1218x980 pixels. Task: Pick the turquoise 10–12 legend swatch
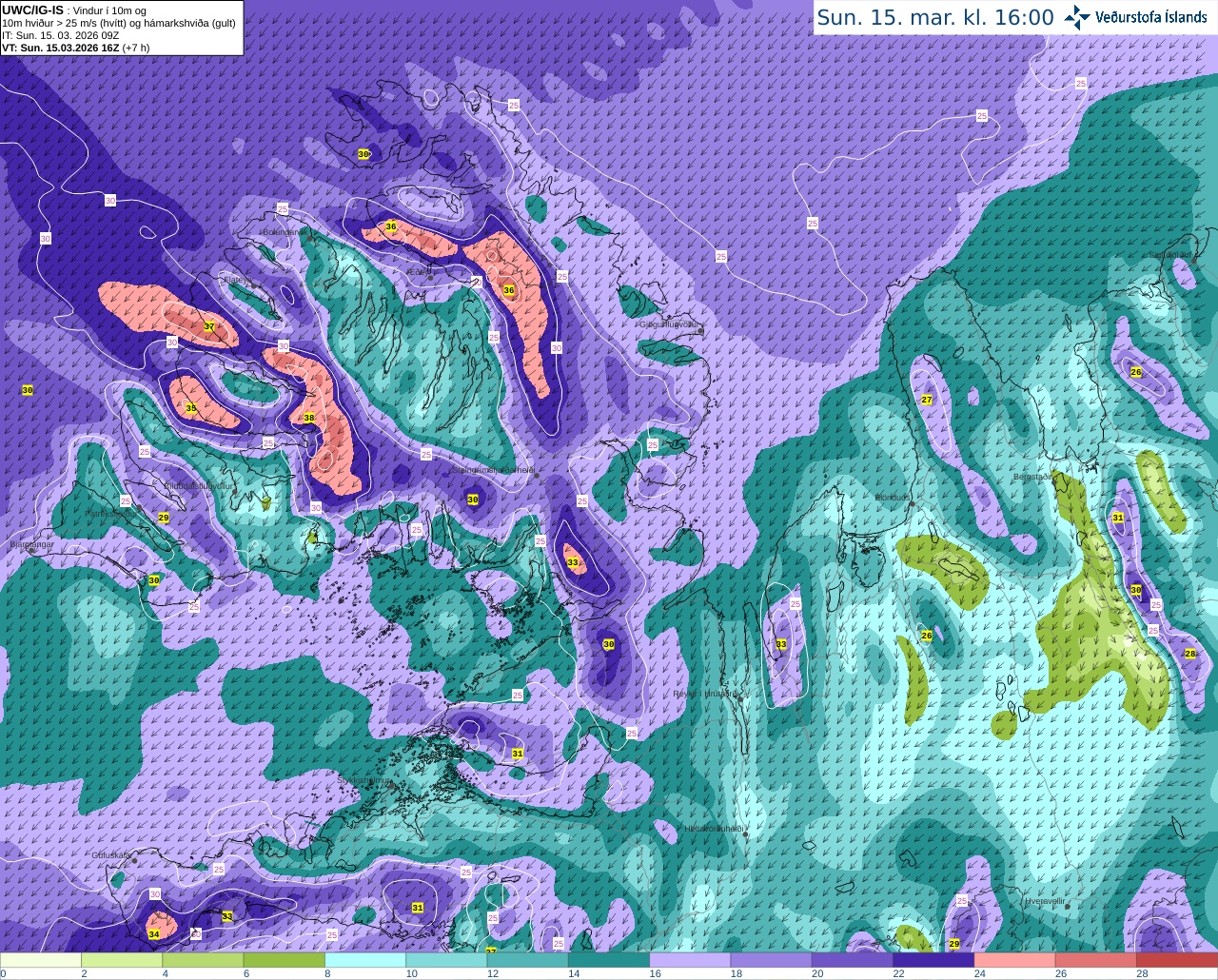(x=446, y=960)
